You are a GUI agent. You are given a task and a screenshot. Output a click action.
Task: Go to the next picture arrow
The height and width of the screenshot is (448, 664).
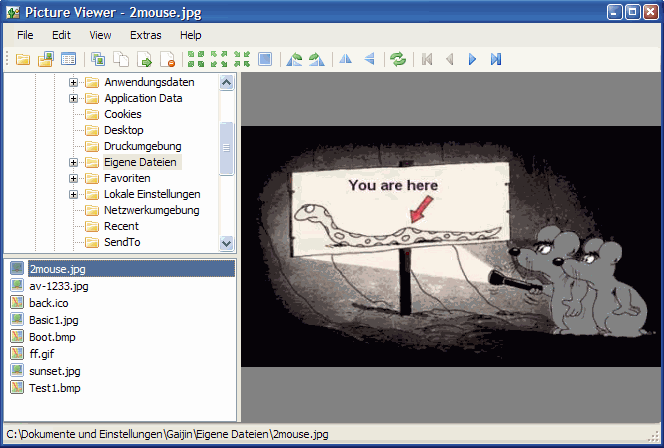(x=473, y=59)
